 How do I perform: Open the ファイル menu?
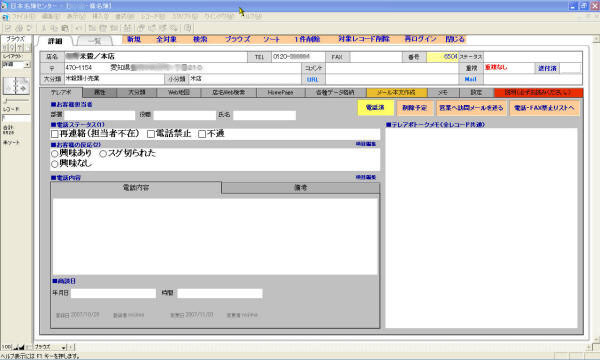23,17
